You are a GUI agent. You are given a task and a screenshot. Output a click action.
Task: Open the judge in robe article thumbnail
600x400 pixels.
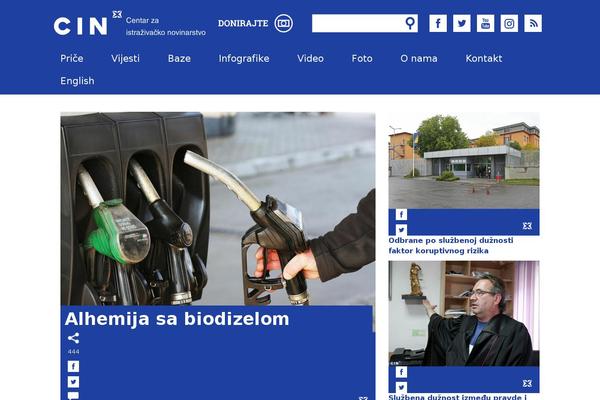[x=464, y=313]
